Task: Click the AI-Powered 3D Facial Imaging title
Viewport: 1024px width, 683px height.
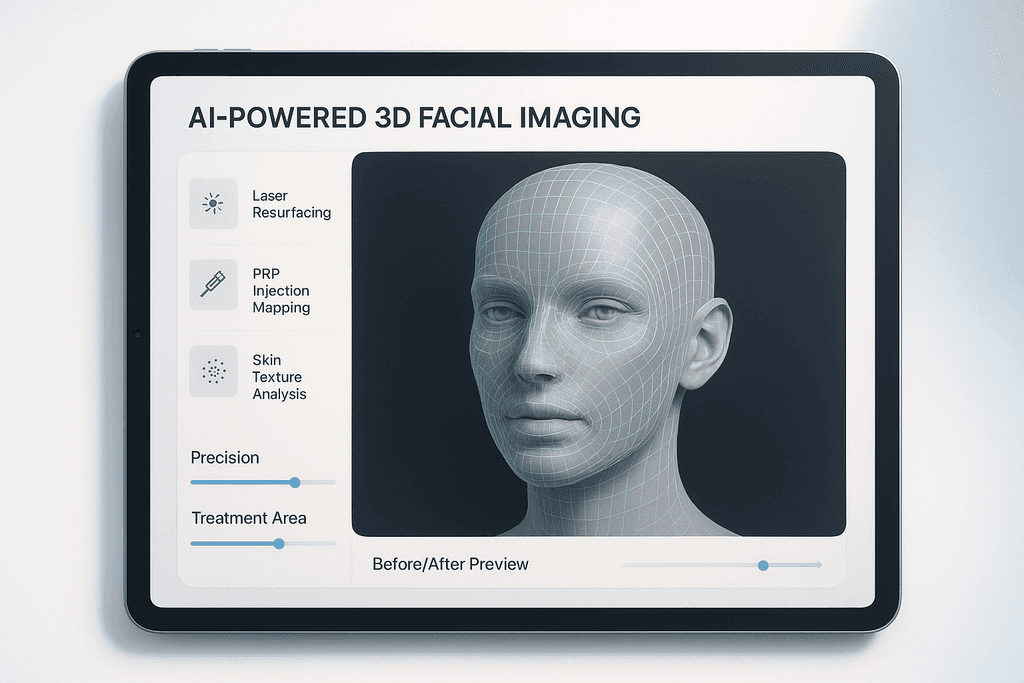Action: coord(414,117)
